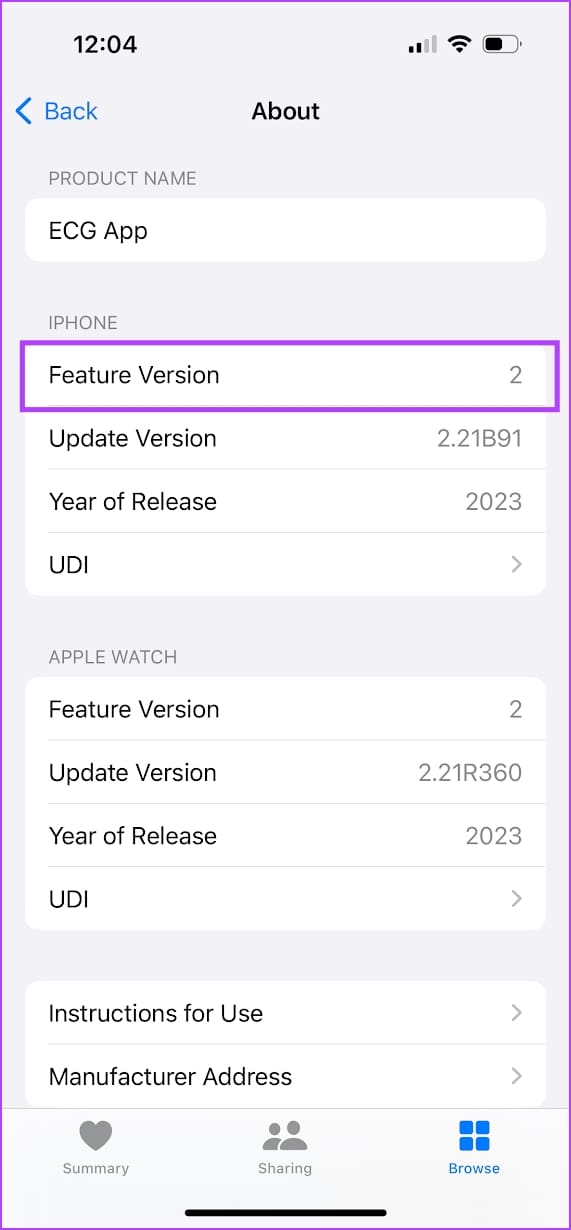Expand the Apple Watch UDI chevron
Screen dimensions: 571x1230
pyautogui.click(x=516, y=898)
